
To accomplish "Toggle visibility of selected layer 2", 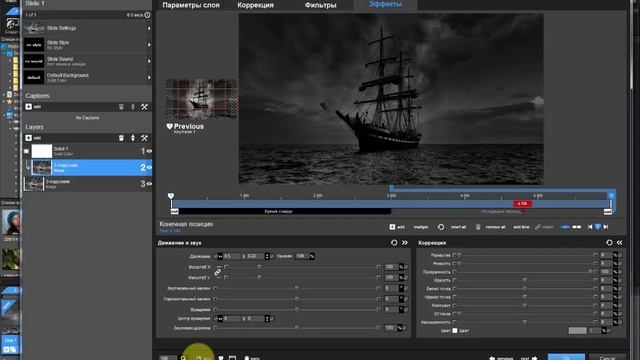I will [149, 167].
